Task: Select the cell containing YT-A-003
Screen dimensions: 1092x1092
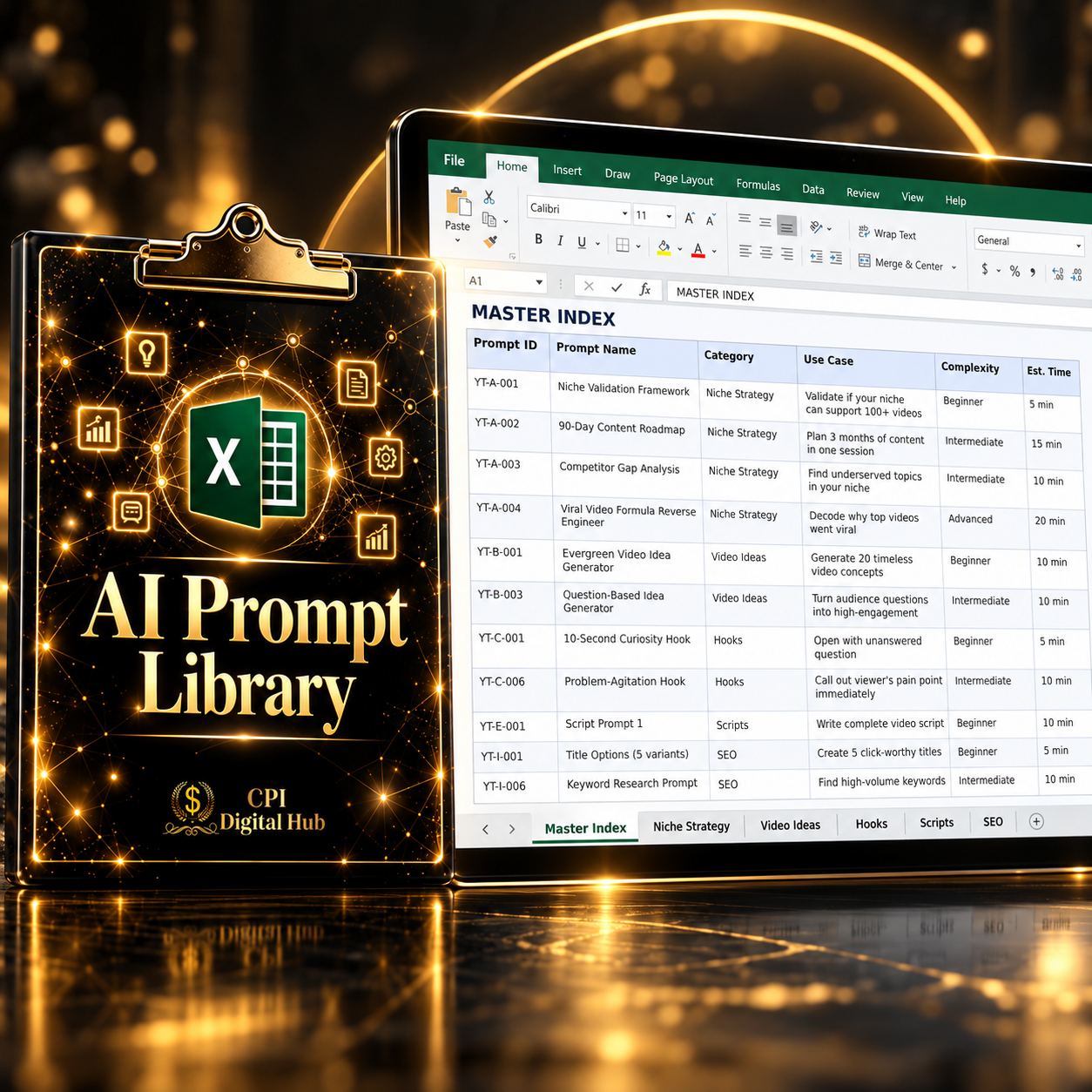Action: pyautogui.click(x=510, y=474)
